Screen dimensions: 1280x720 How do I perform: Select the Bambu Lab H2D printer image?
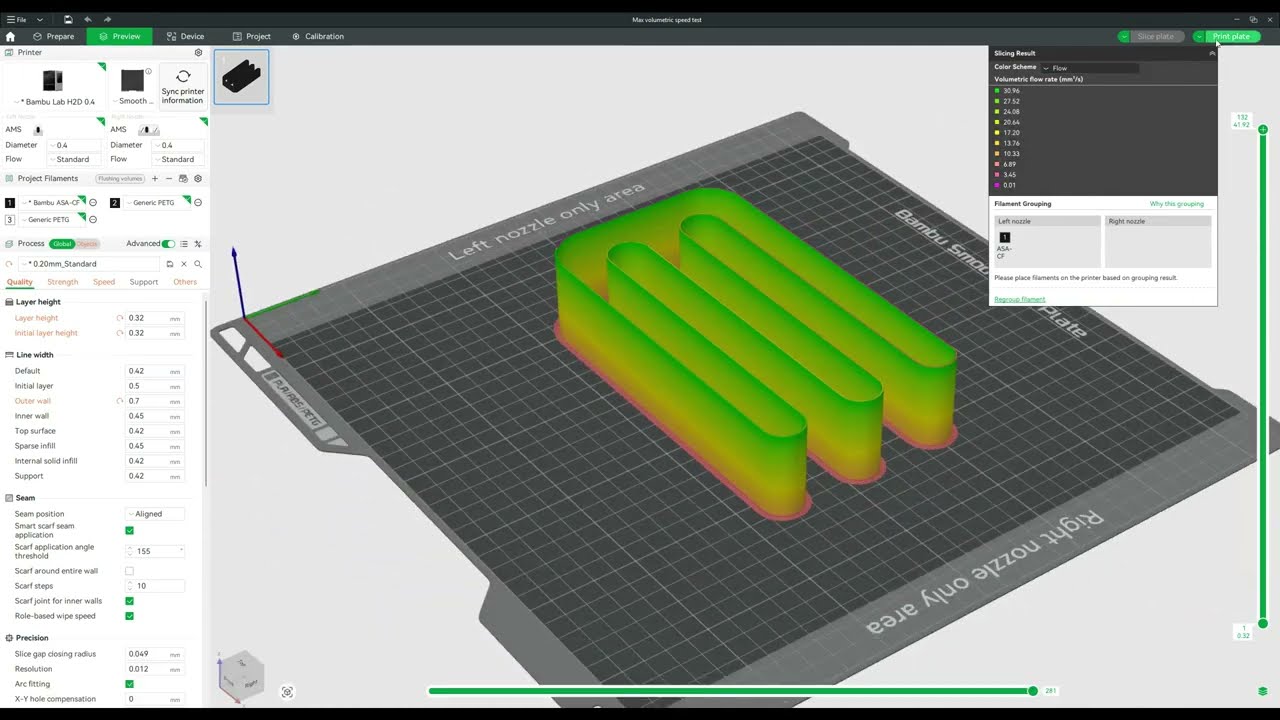coord(53,80)
